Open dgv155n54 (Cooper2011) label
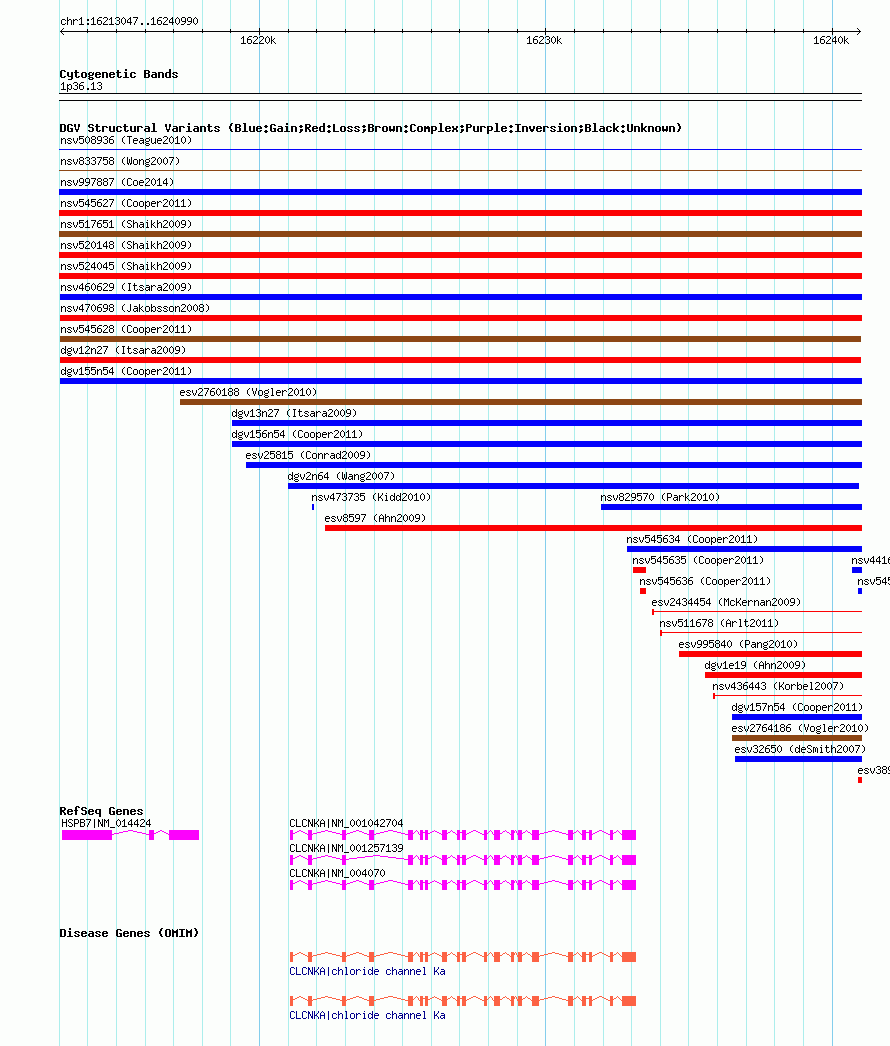Screen dimensions: 890x1046 (x=126, y=372)
